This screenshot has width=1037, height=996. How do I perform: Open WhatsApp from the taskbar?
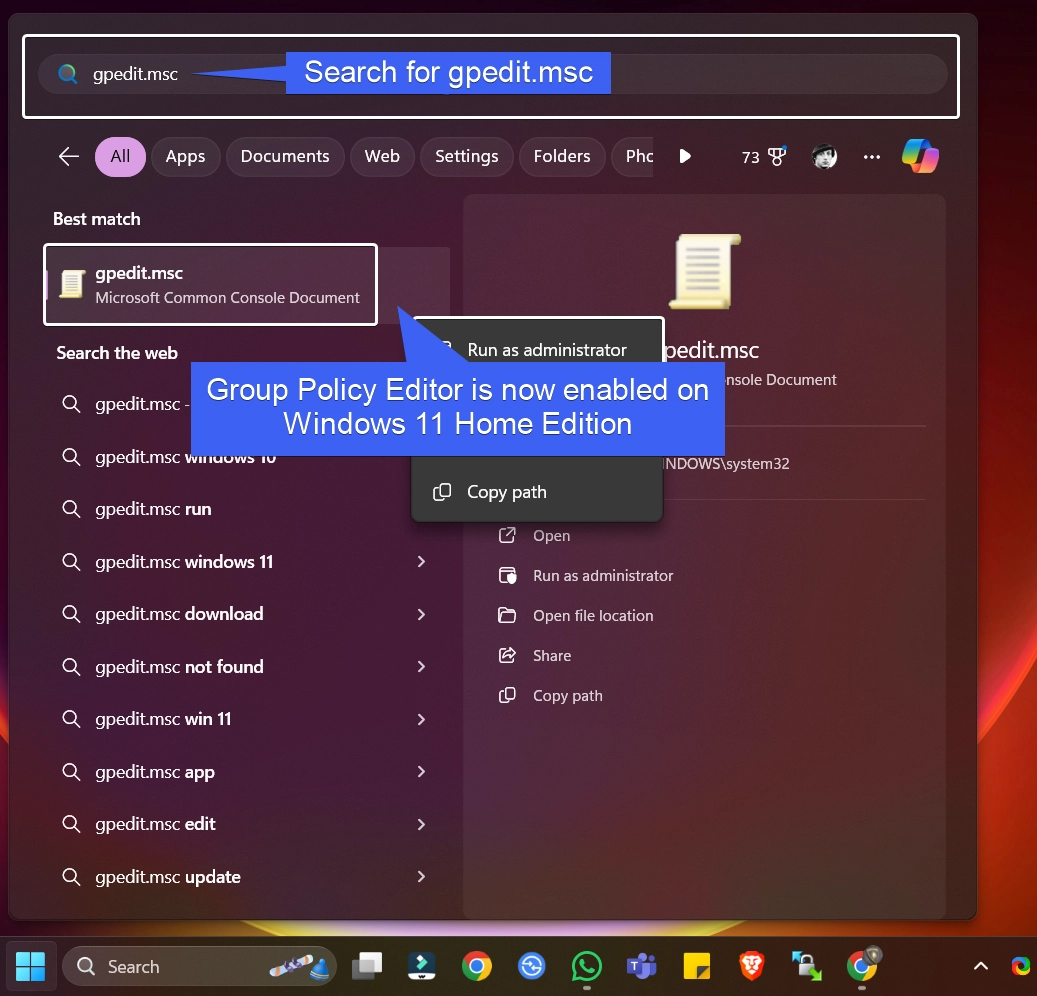(x=587, y=967)
